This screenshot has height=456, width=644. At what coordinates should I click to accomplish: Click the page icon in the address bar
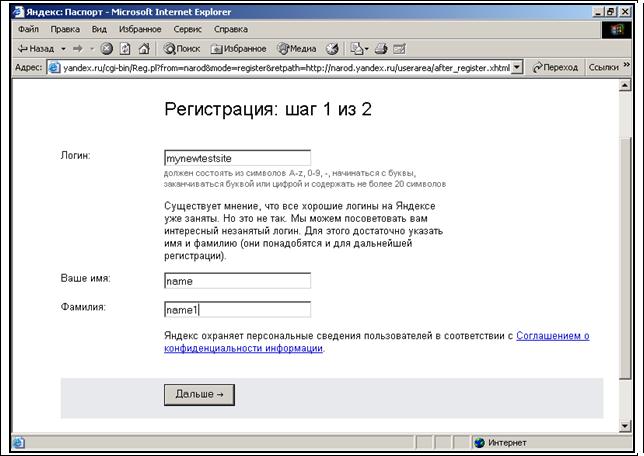[54, 67]
